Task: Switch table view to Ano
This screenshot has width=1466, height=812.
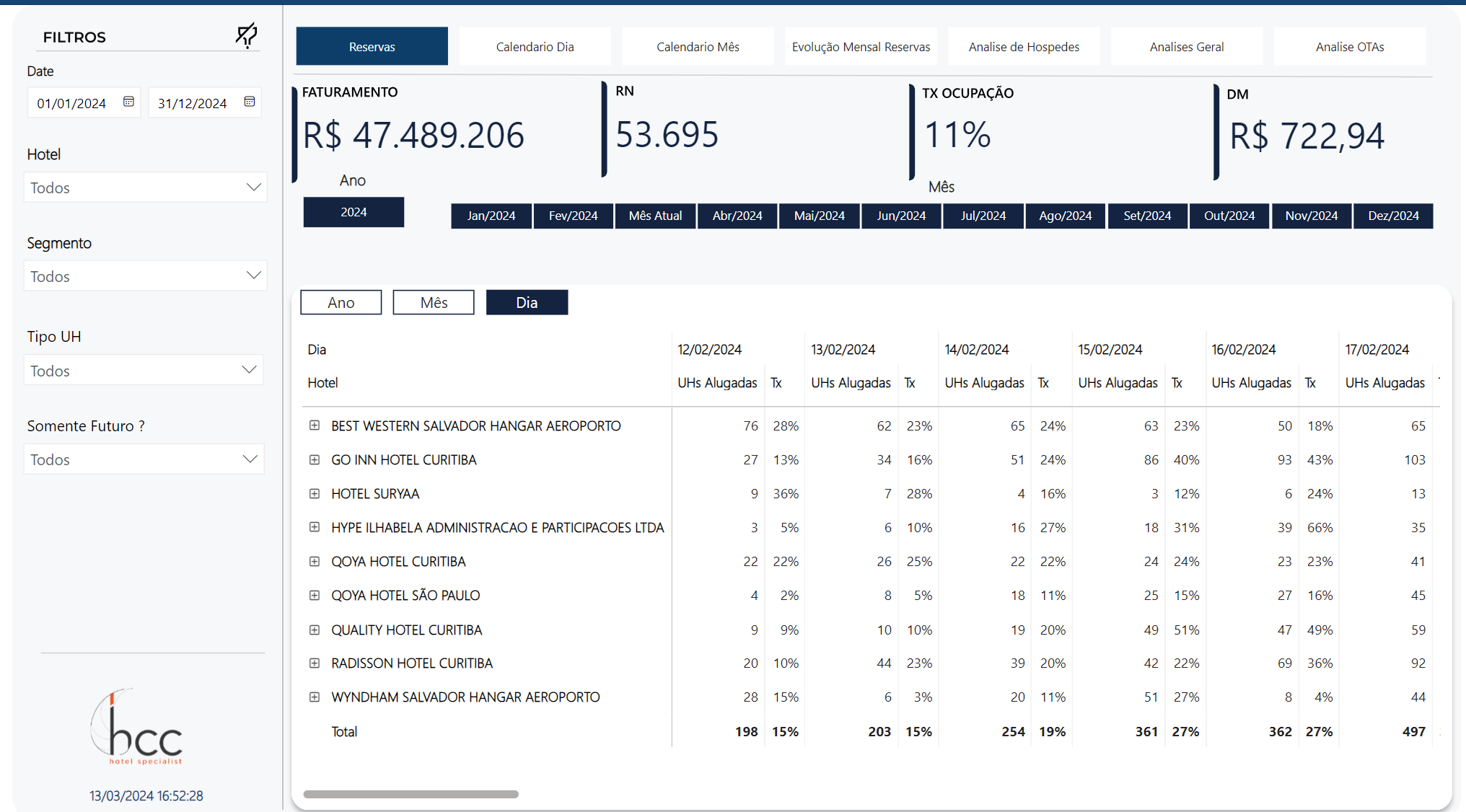Action: 341,302
